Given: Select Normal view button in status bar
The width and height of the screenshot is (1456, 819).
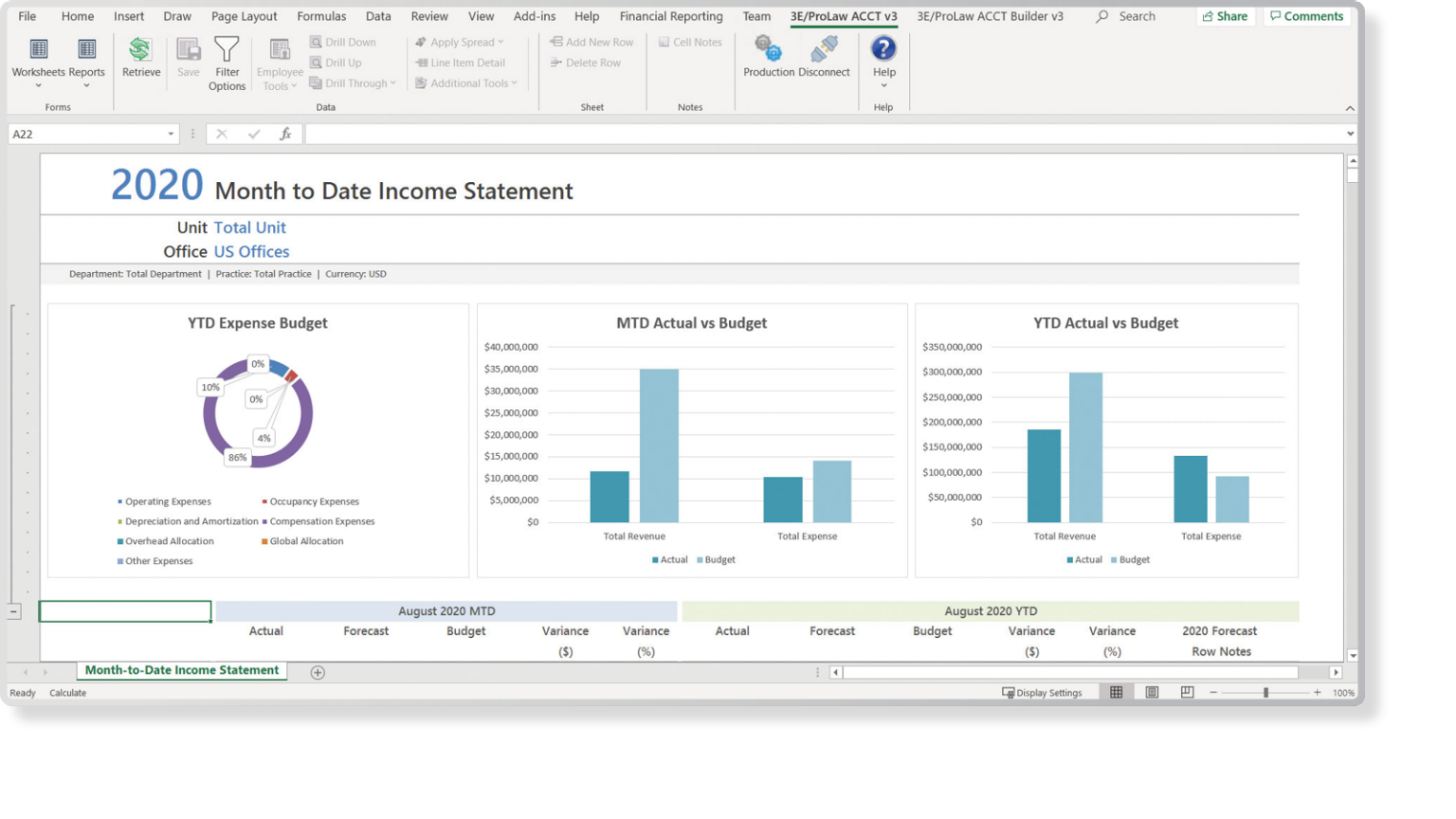Looking at the screenshot, I should (x=1117, y=693).
